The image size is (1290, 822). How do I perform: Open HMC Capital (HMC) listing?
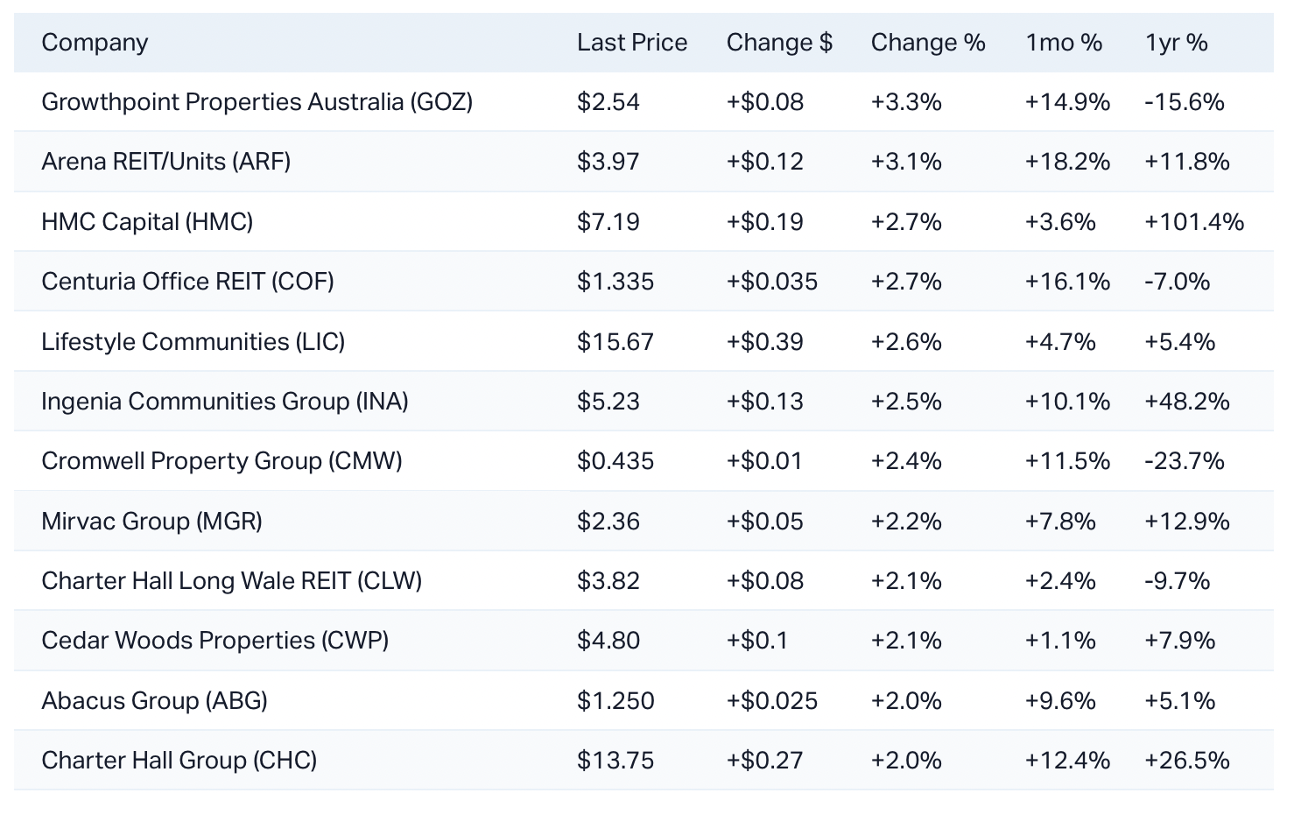(147, 222)
